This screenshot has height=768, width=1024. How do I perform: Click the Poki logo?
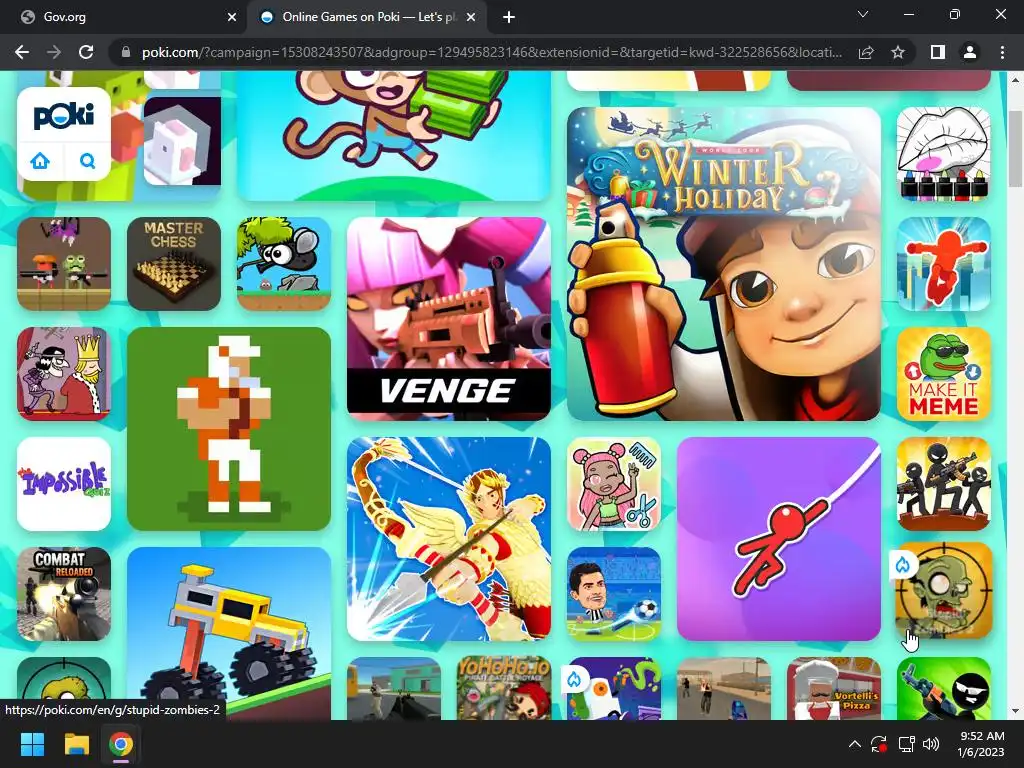[64, 116]
